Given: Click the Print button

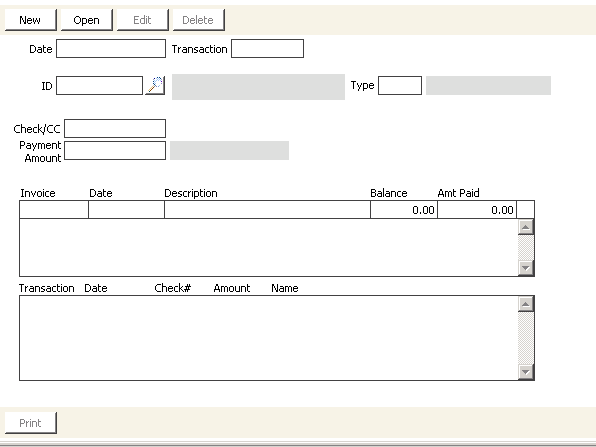Looking at the screenshot, I should click(30, 423).
